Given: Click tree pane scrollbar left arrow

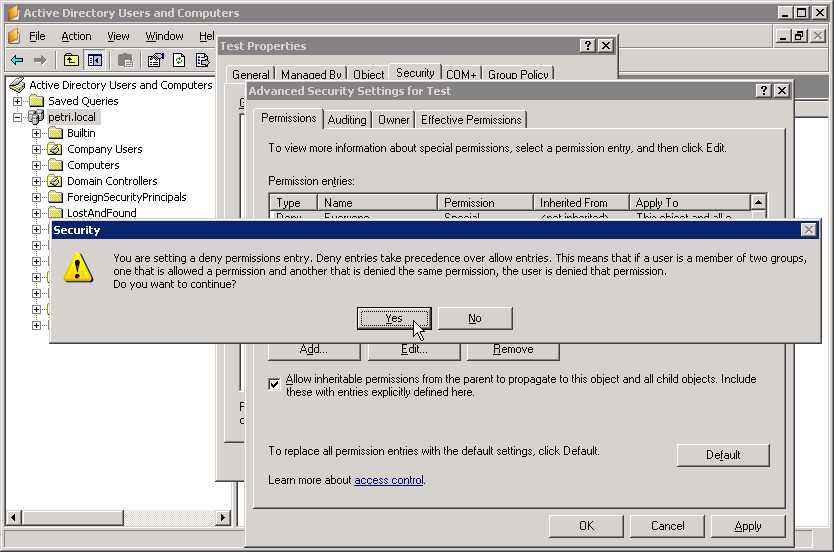Looking at the screenshot, I should click(14, 517).
